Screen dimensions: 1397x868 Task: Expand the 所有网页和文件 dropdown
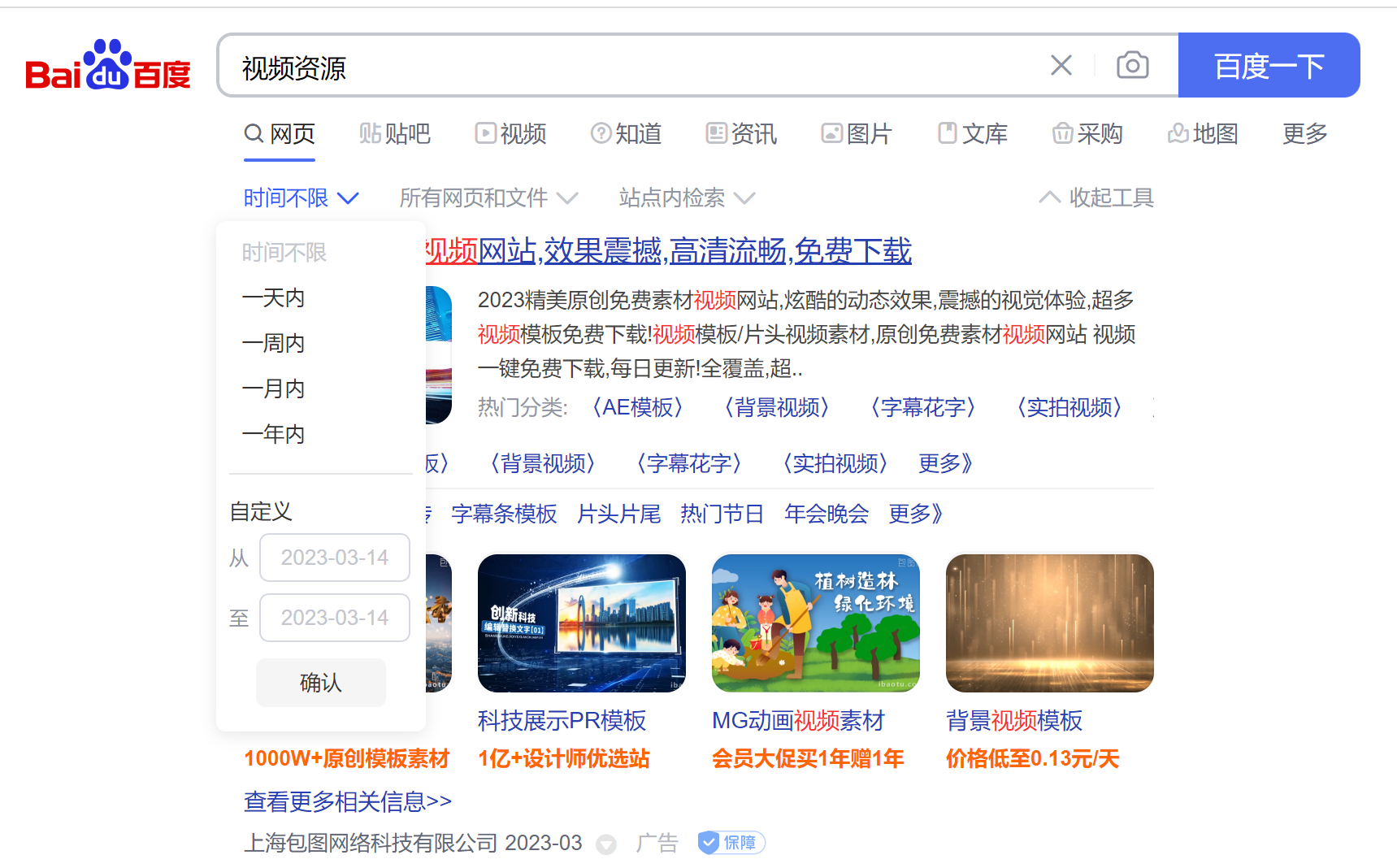point(488,197)
